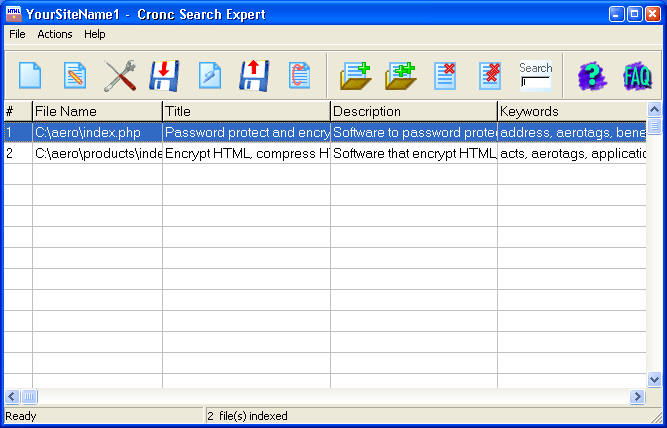Sort by Keywords column header
The image size is (667, 428).
coord(572,111)
